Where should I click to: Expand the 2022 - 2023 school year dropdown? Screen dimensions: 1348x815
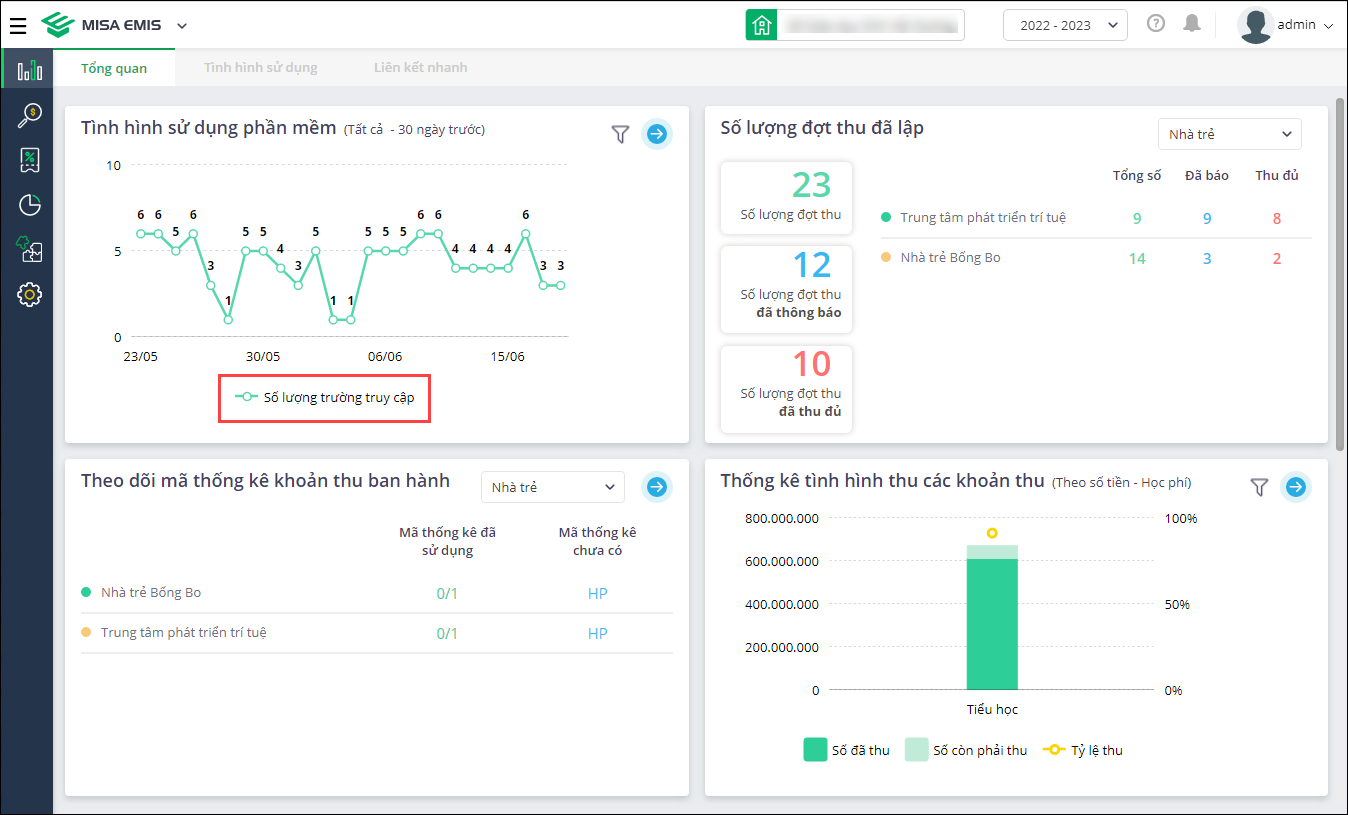[1065, 25]
